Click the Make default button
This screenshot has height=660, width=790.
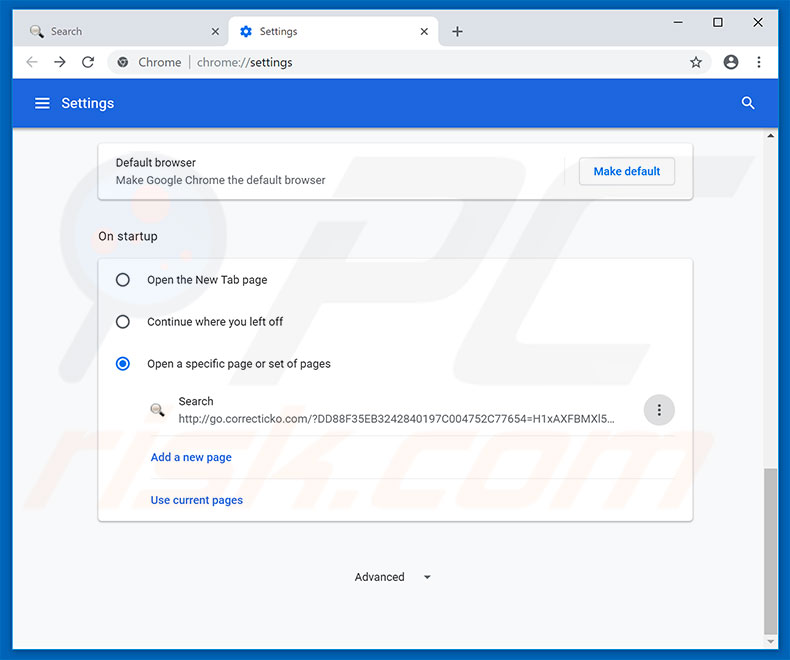[627, 171]
